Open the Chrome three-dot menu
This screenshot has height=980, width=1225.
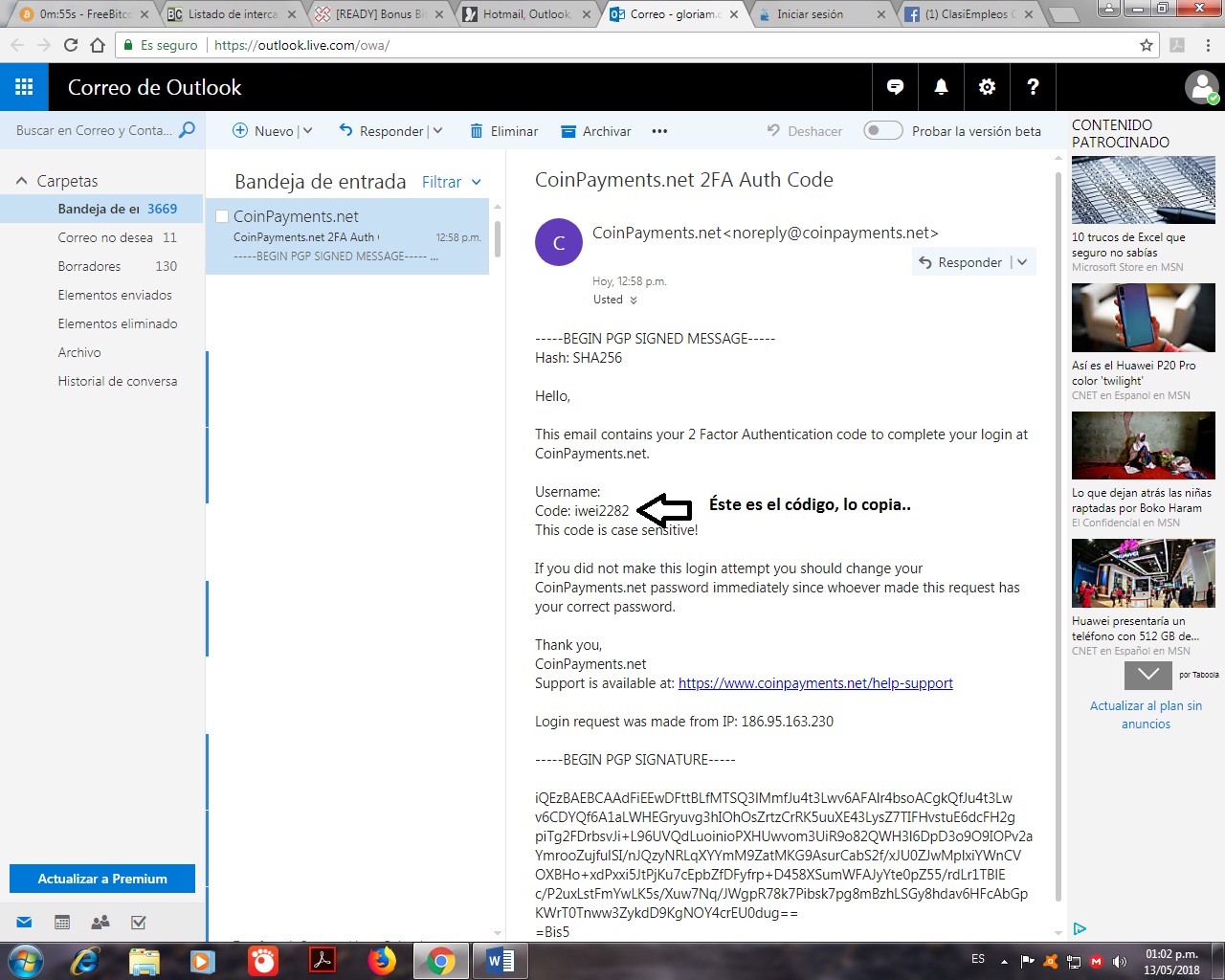tap(1208, 45)
